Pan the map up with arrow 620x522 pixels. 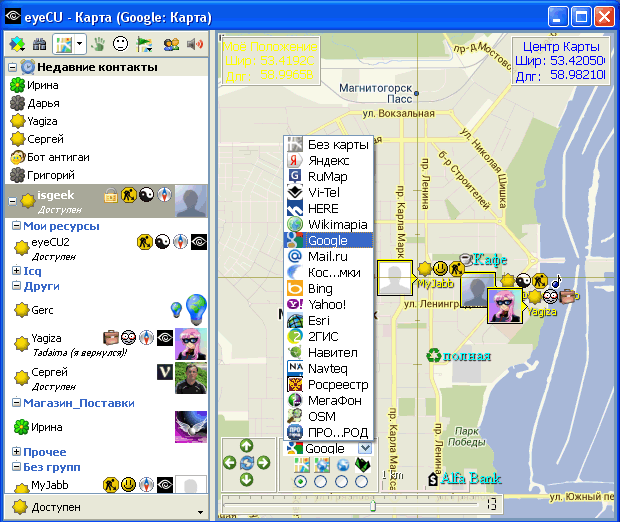point(246,447)
